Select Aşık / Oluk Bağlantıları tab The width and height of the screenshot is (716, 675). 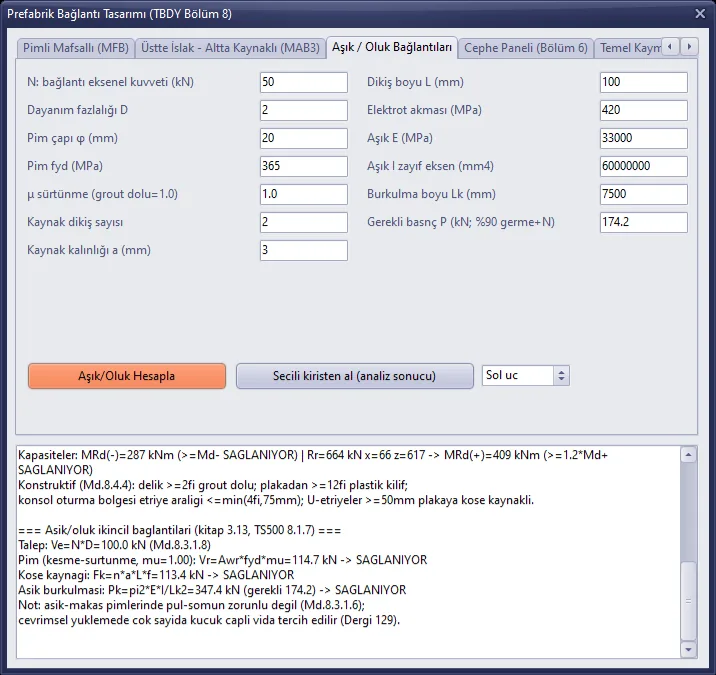[392, 47]
